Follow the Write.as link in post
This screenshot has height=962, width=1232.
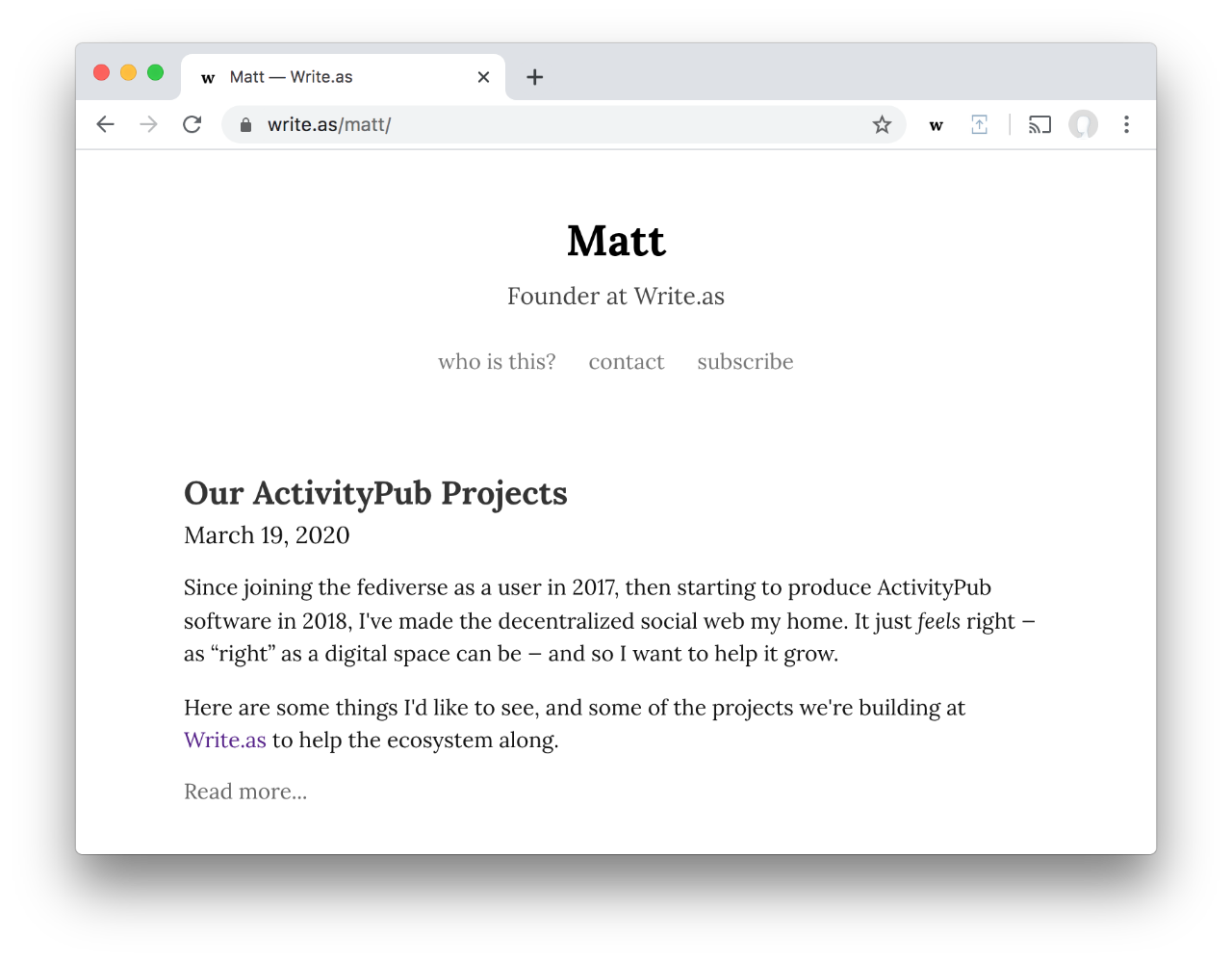click(x=225, y=740)
